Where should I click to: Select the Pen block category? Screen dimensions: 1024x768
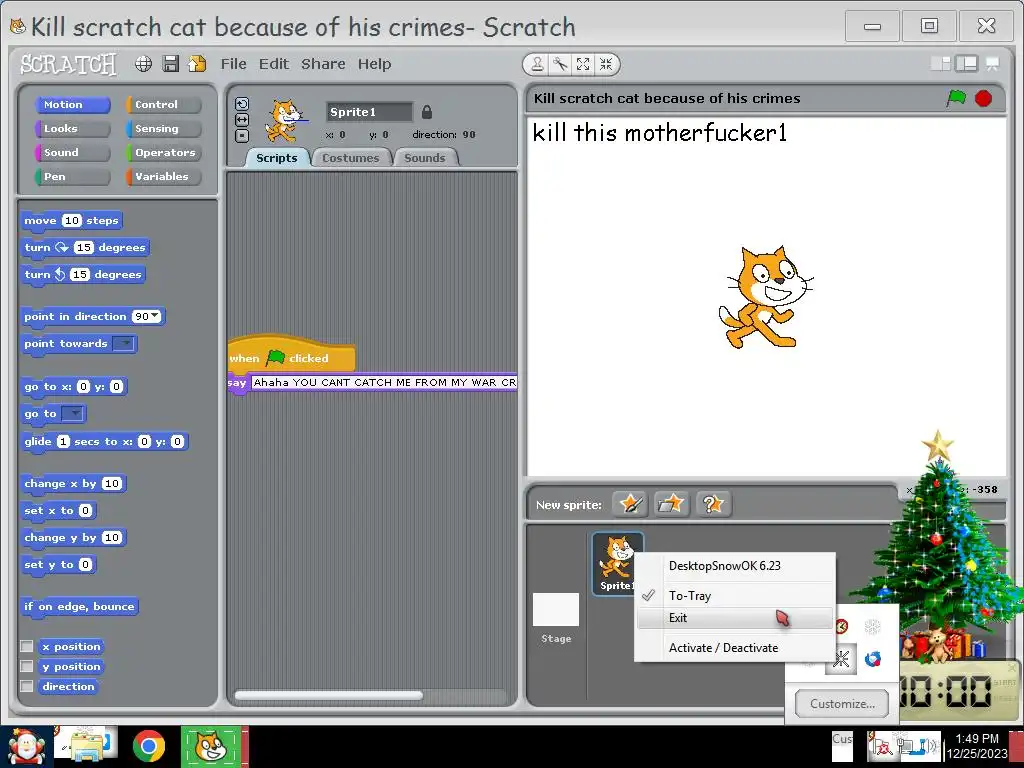pos(72,176)
